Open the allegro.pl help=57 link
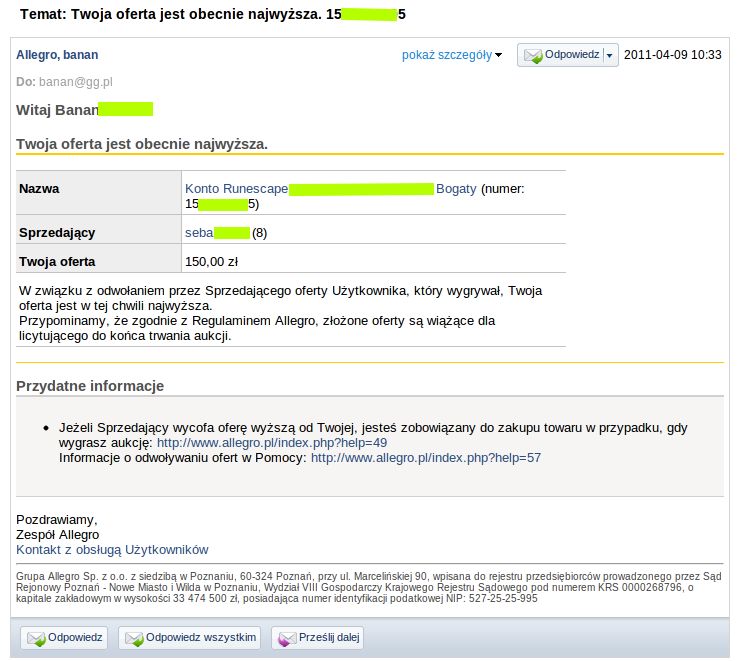The image size is (740, 661). tap(426, 458)
